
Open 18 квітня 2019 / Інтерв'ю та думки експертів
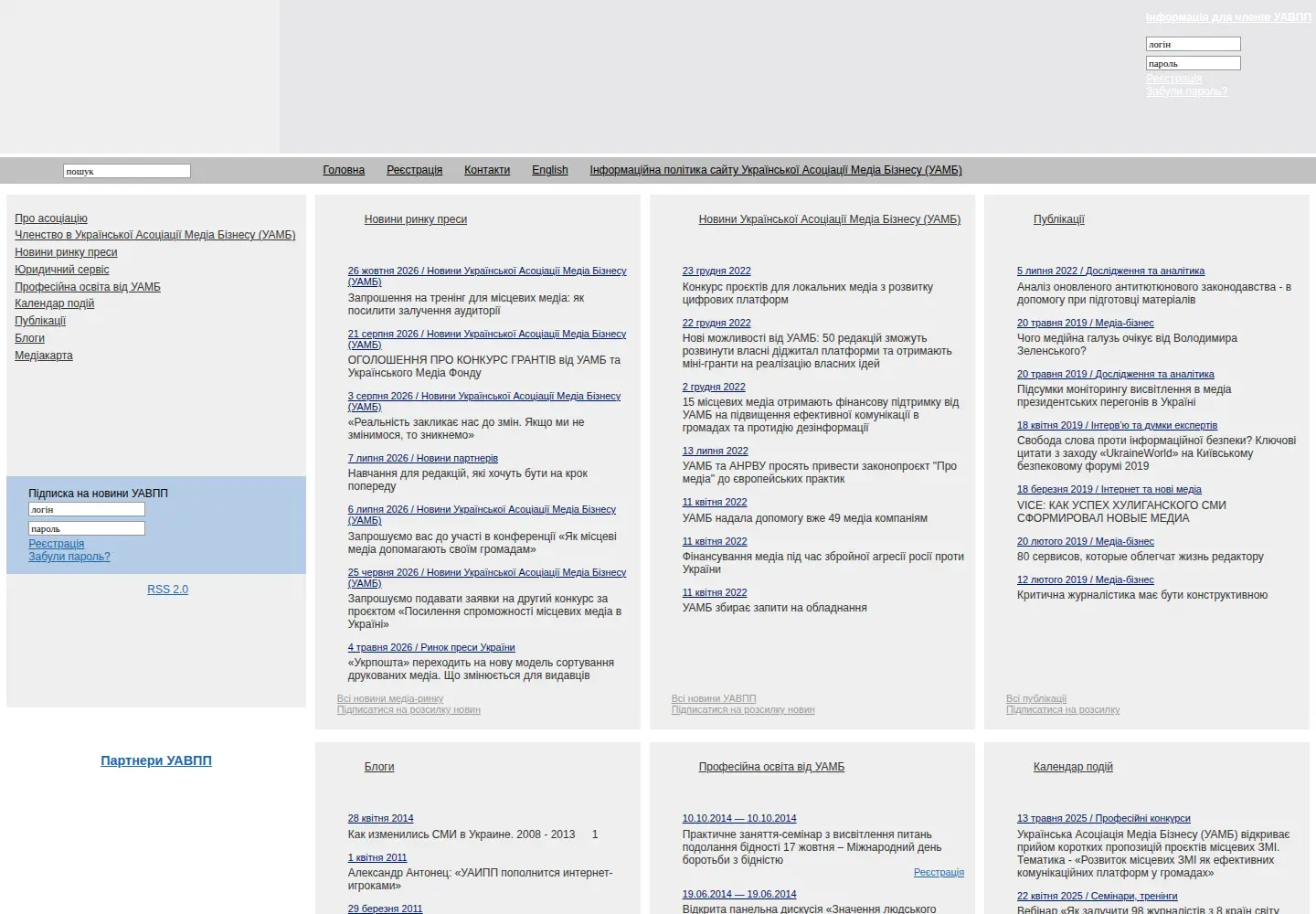pyautogui.click(x=1117, y=425)
